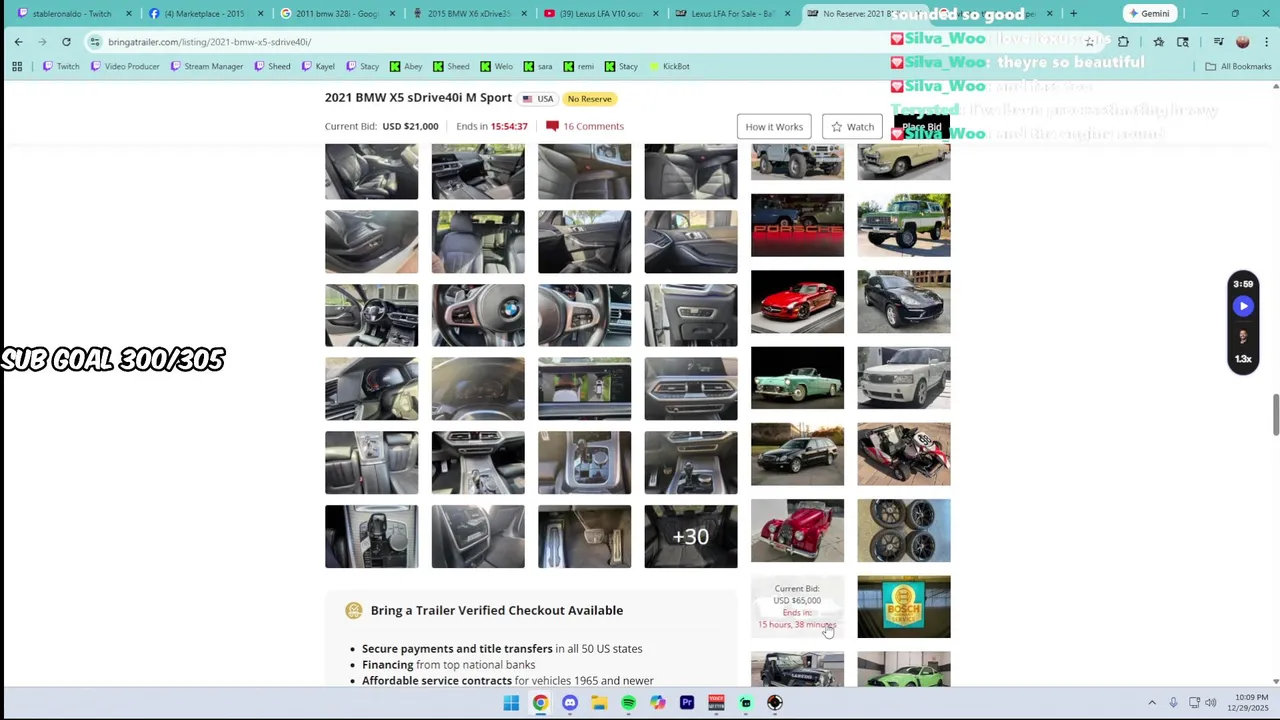
Task: Open Spotify from the taskbar
Action: 628,703
